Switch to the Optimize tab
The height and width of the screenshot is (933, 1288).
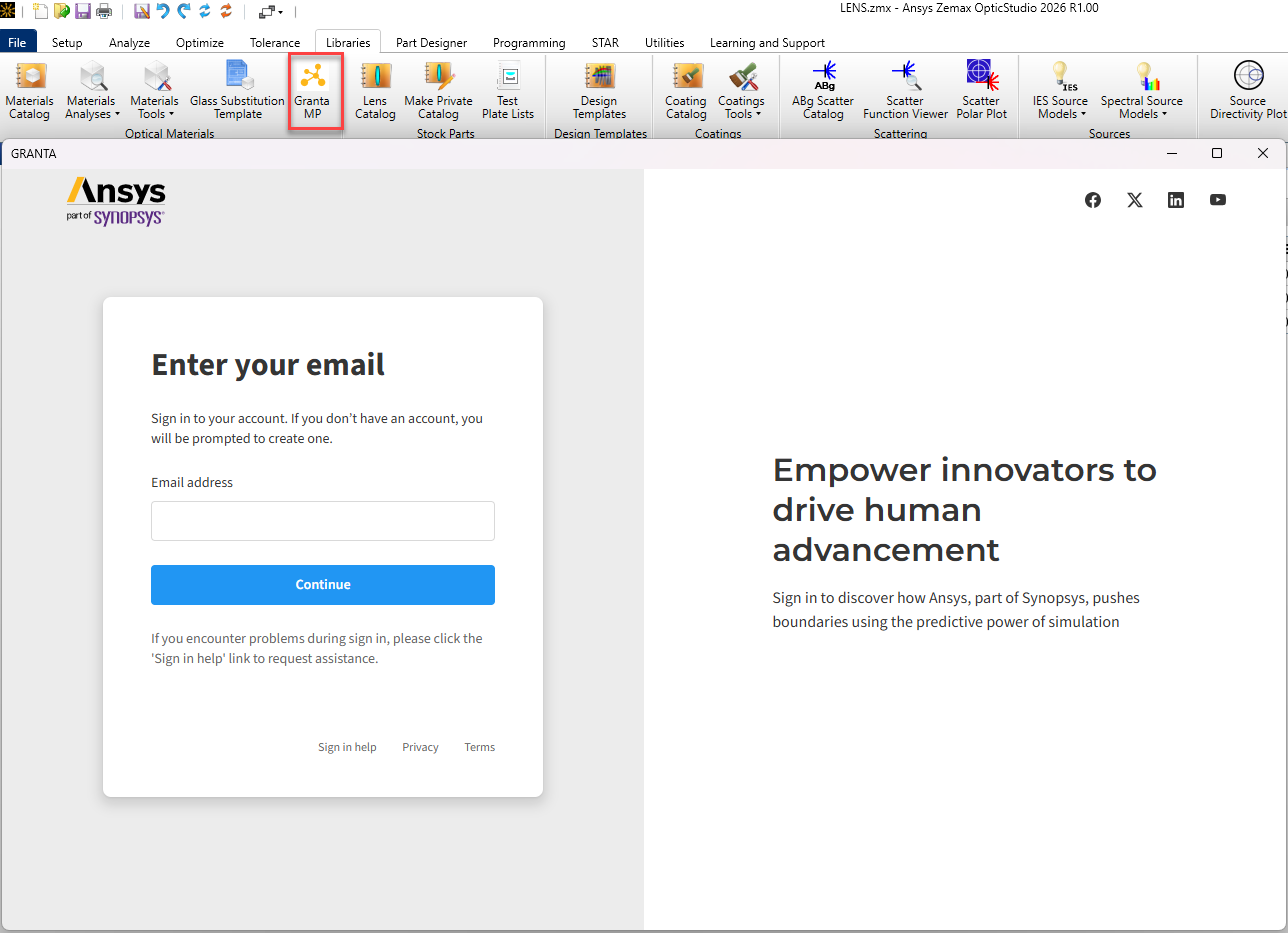(x=199, y=42)
